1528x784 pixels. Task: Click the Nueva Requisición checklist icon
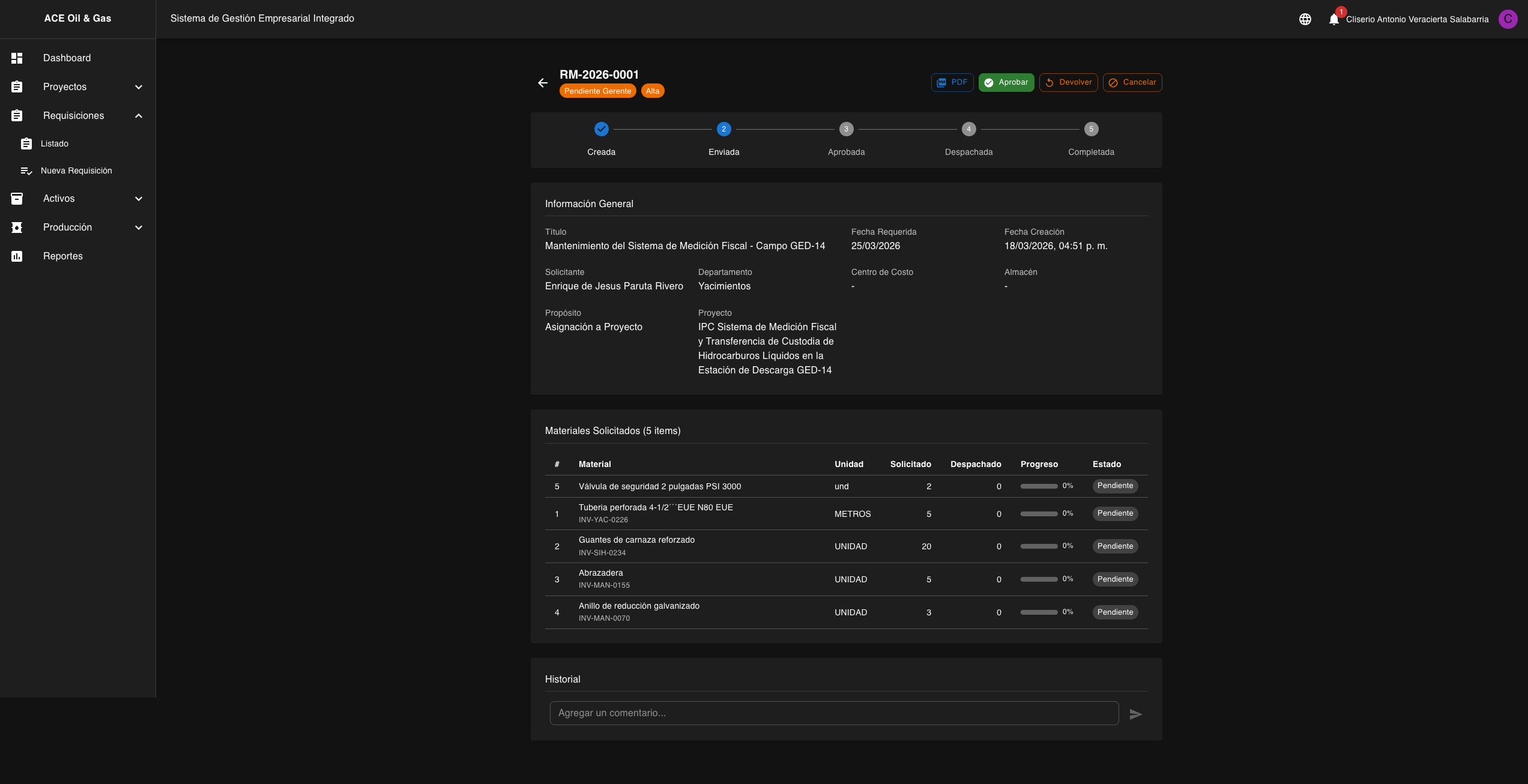(26, 171)
